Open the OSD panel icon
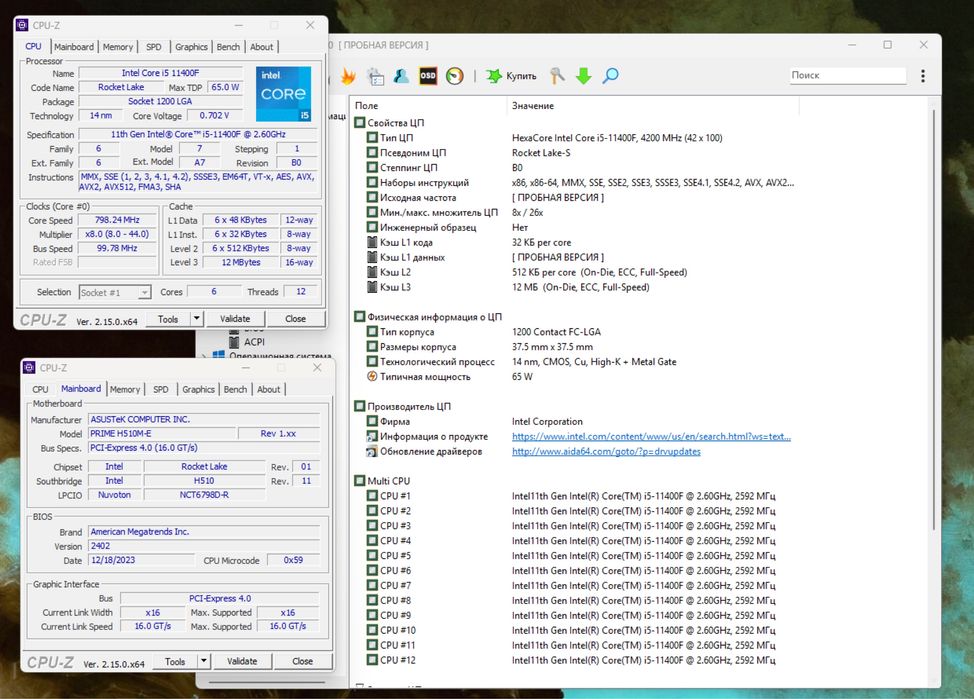Image resolution: width=974 pixels, height=699 pixels. click(x=428, y=76)
